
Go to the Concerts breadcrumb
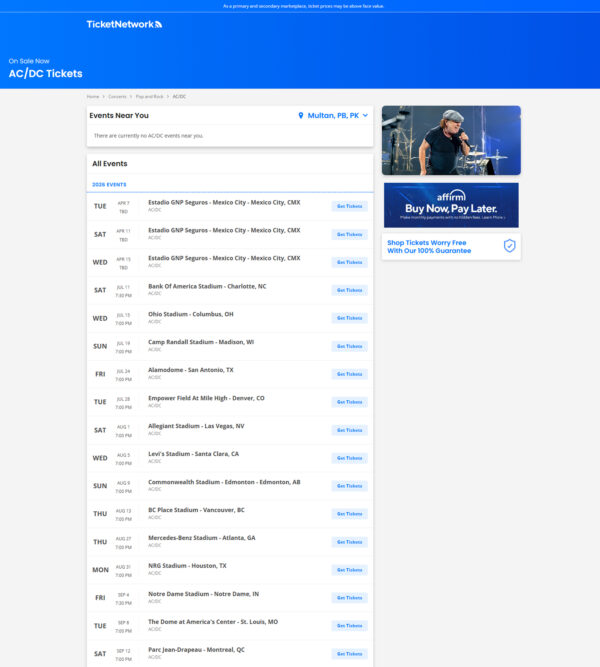[x=117, y=96]
